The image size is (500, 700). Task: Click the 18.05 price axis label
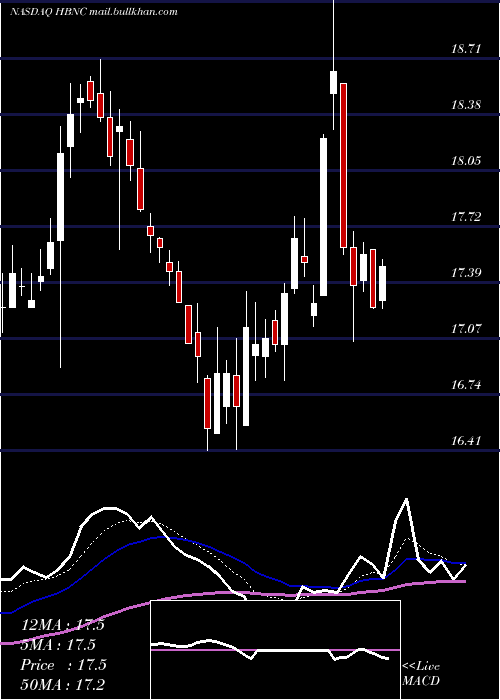[x=467, y=161]
